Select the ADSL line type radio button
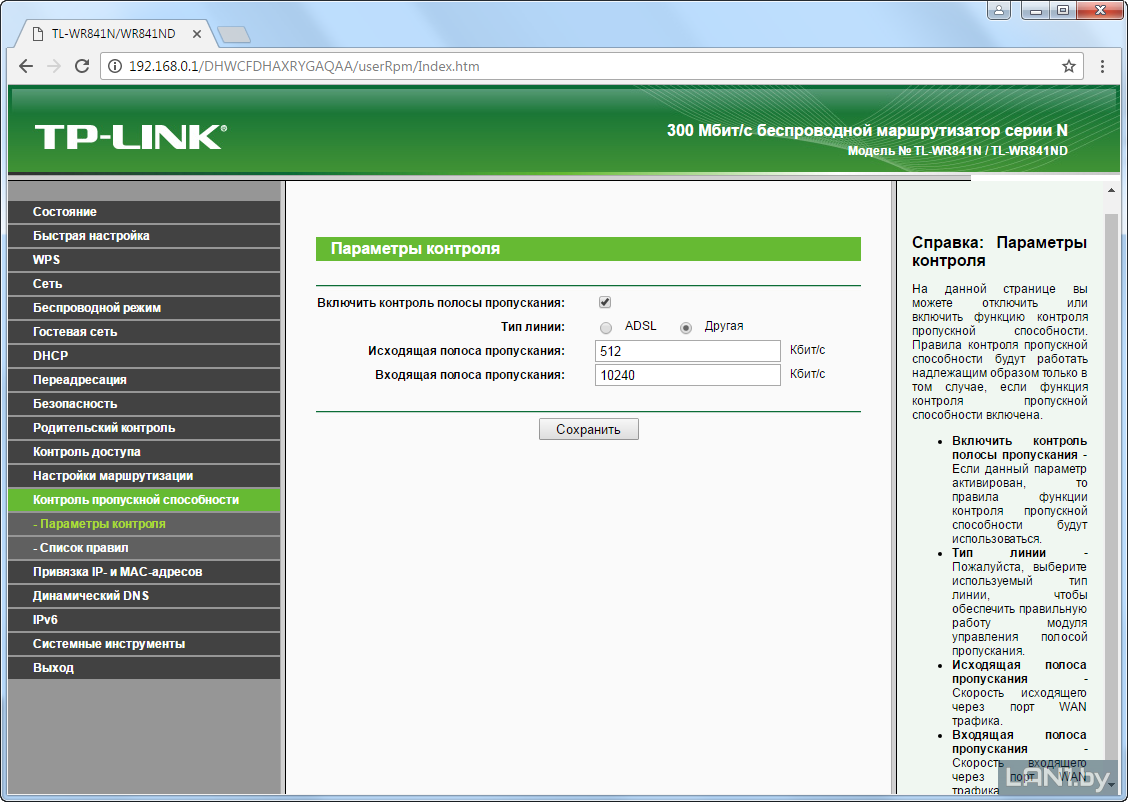The image size is (1128, 802). tap(606, 328)
